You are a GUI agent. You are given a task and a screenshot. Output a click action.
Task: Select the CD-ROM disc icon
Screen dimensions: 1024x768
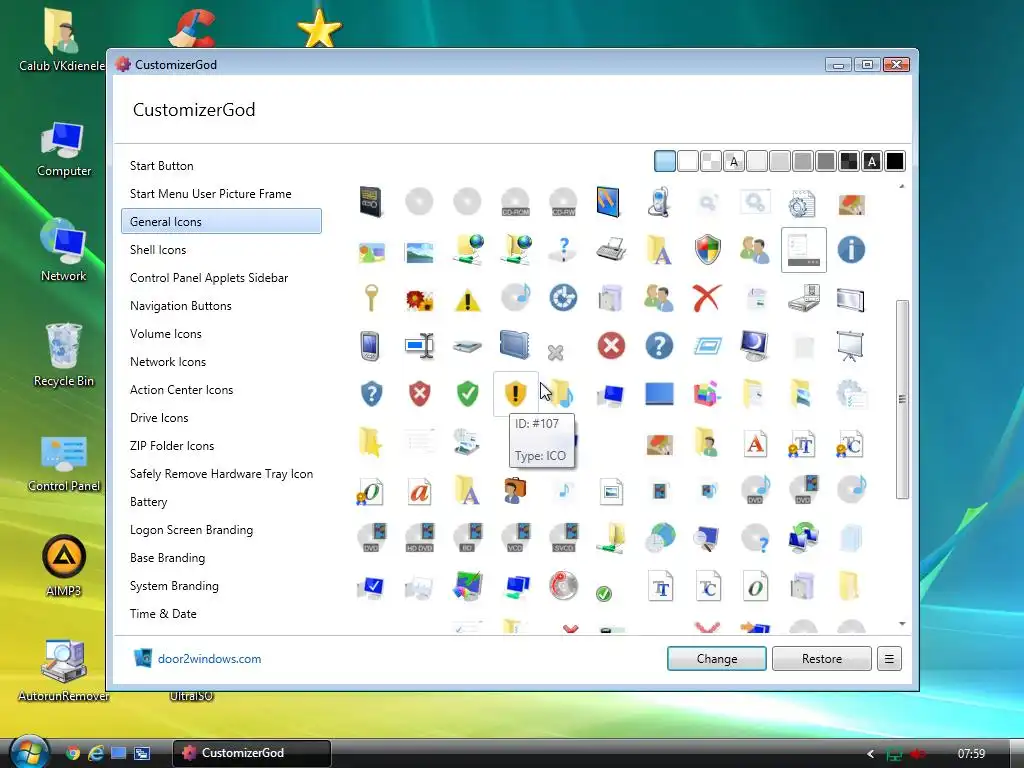515,202
